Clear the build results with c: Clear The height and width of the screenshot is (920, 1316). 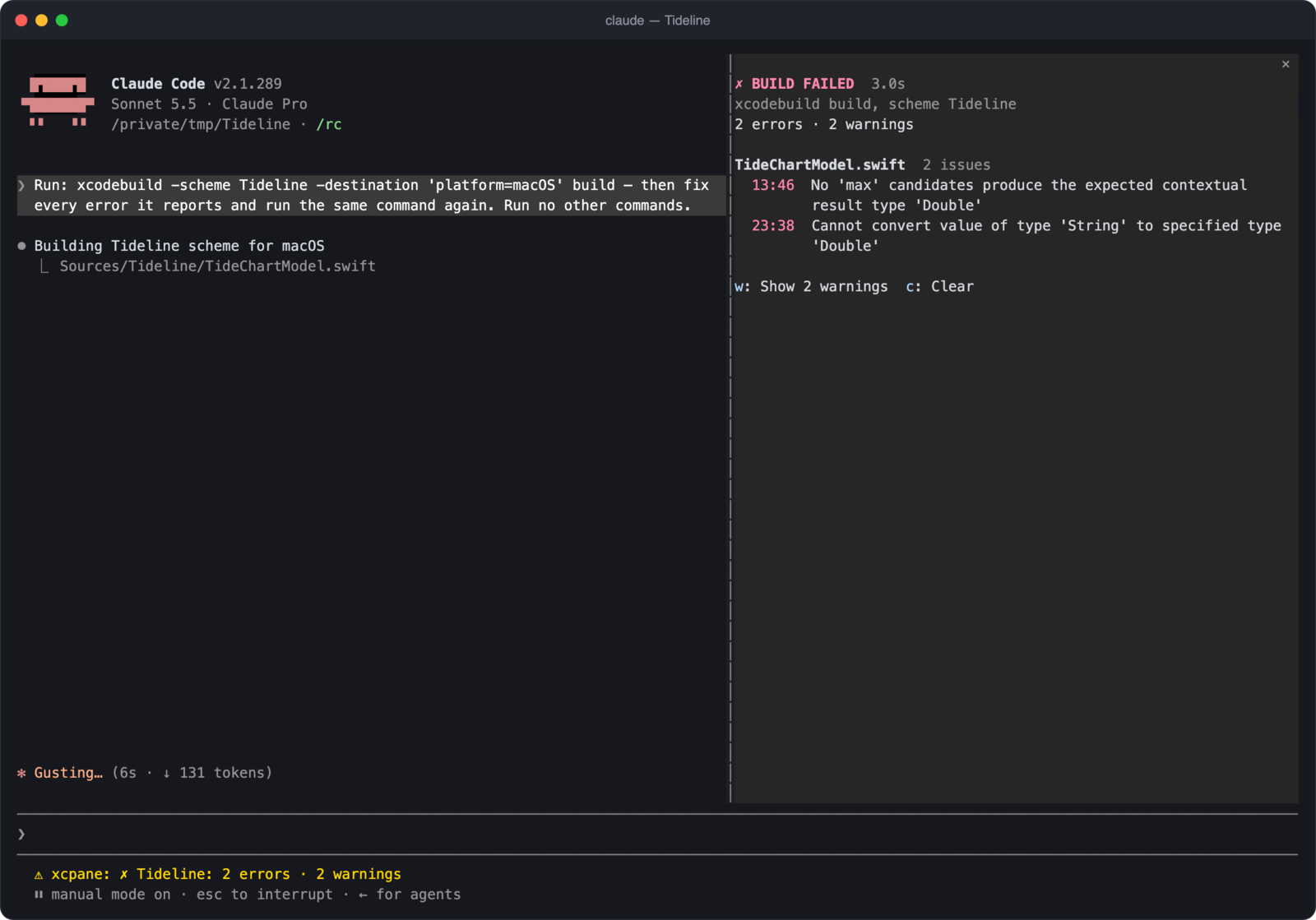(939, 286)
